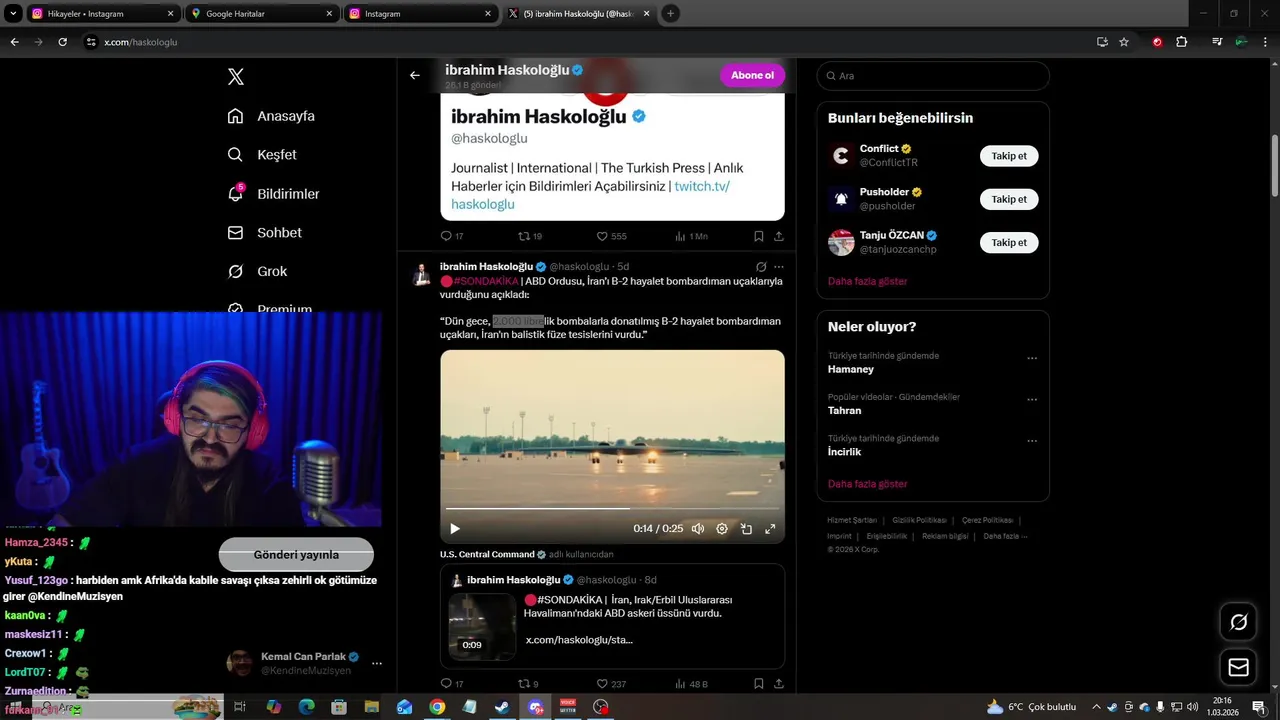Open Chrome extensions puzzle icon

[x=1182, y=42]
